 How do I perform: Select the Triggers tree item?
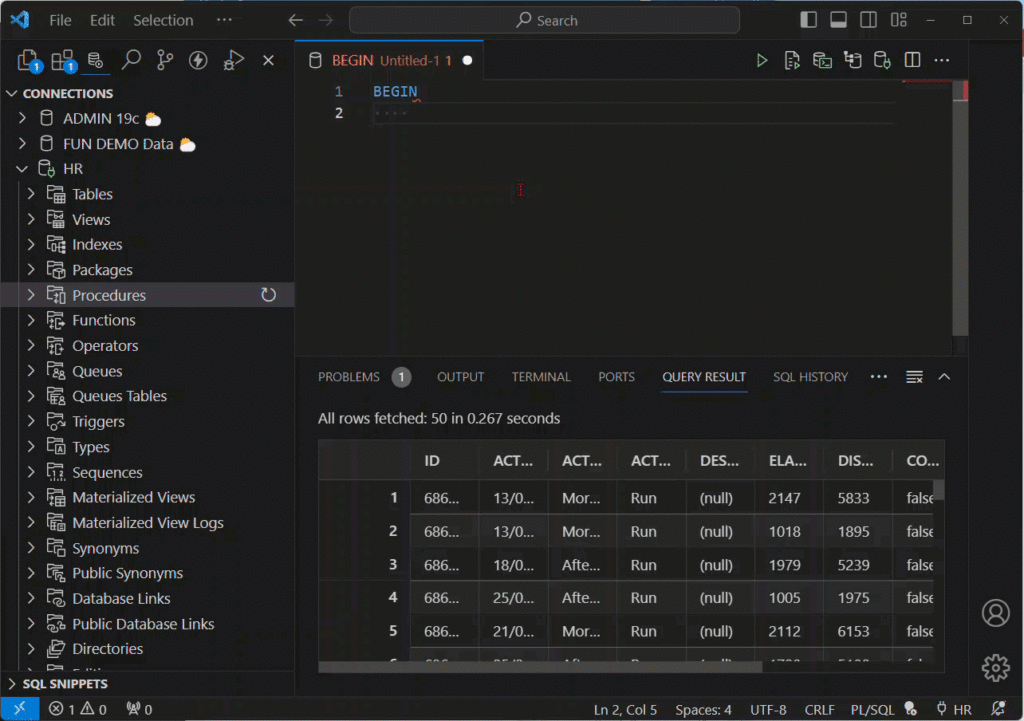click(99, 421)
